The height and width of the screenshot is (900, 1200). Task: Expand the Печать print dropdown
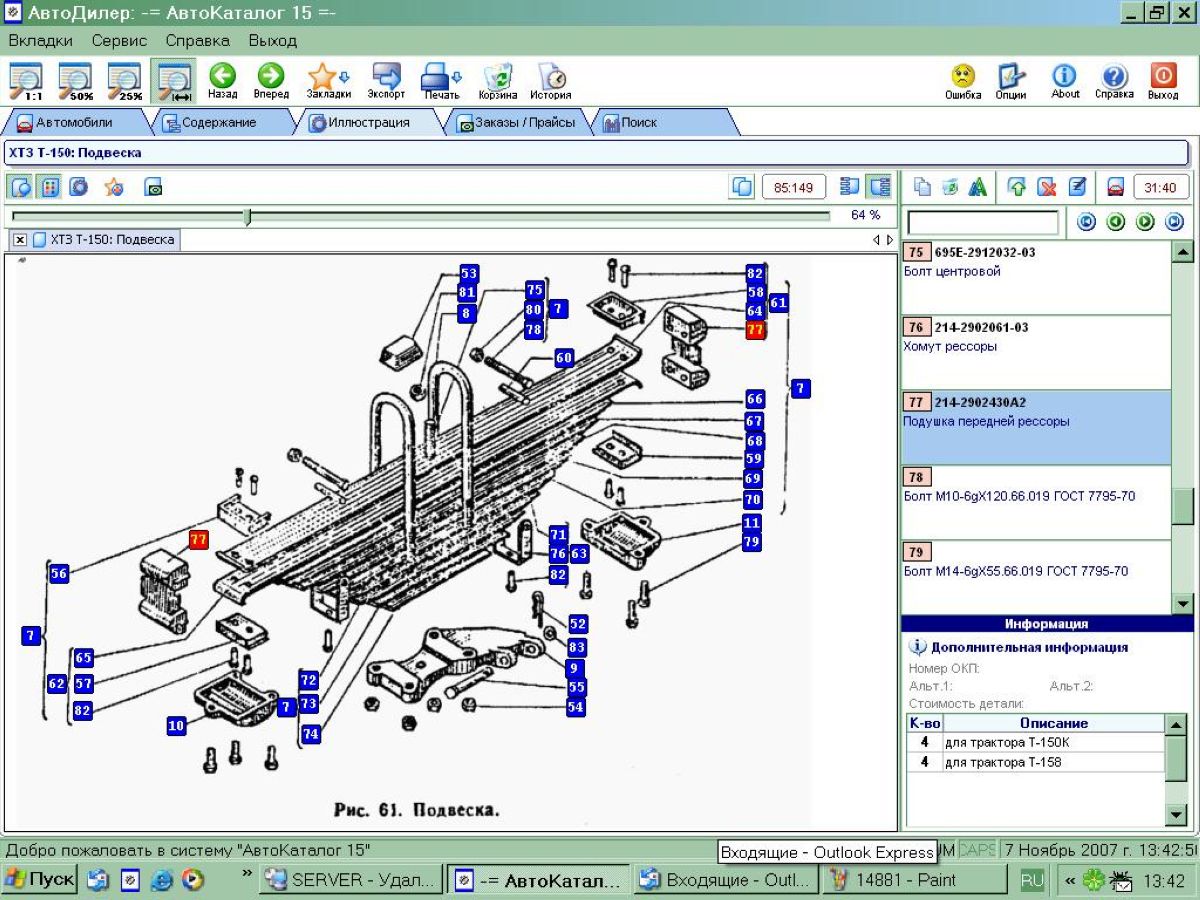click(457, 77)
